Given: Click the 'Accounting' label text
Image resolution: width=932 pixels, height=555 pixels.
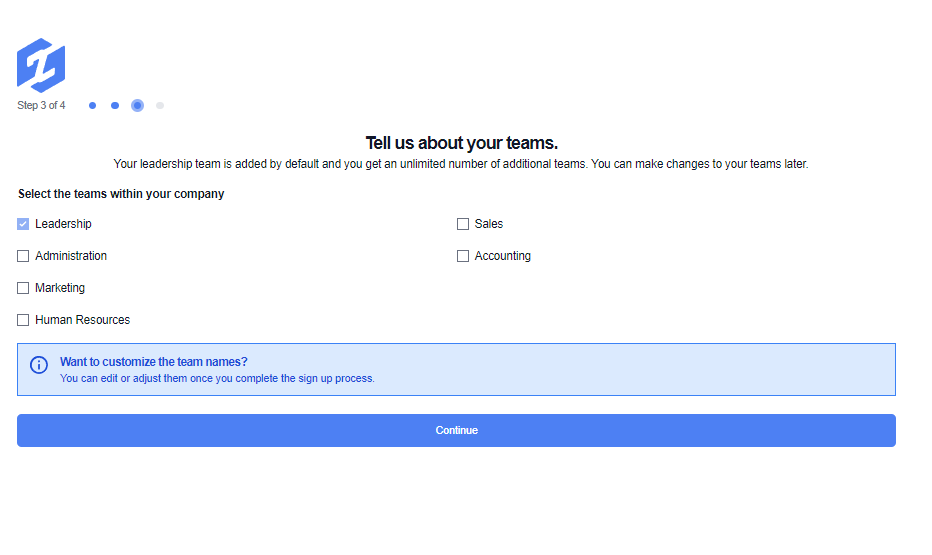Looking at the screenshot, I should point(502,256).
